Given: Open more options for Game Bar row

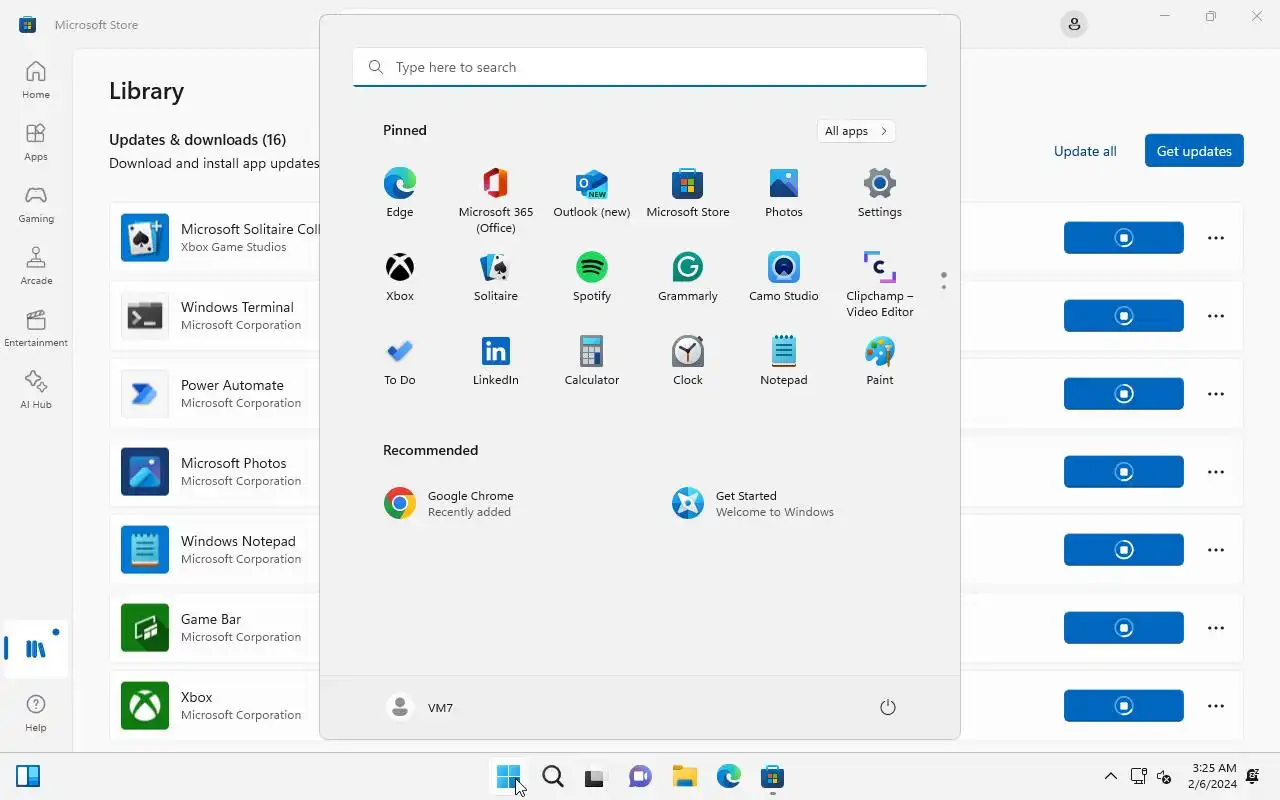Looking at the screenshot, I should point(1216,628).
